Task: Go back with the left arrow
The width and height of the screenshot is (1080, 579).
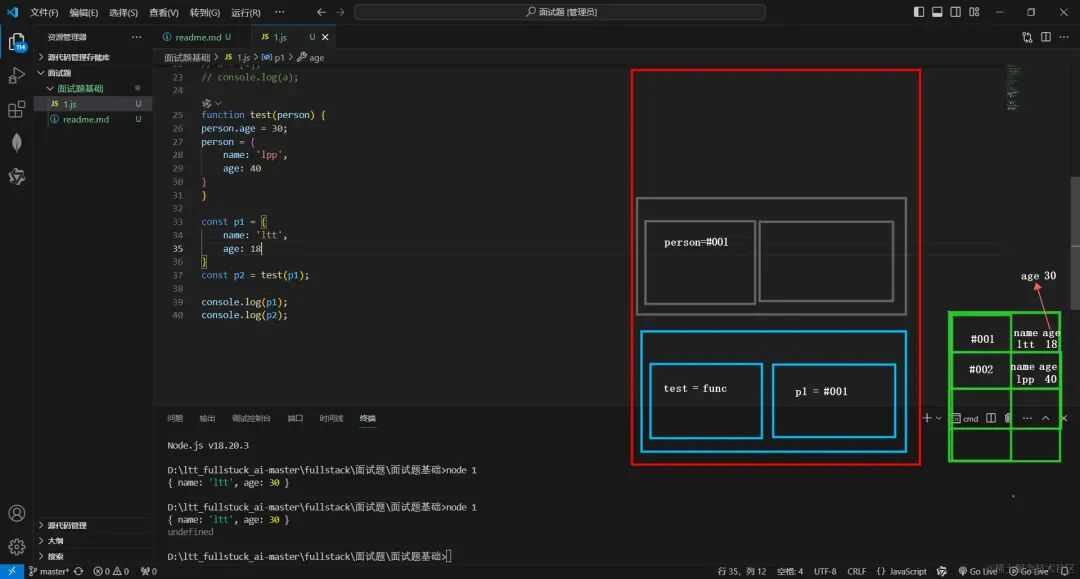Action: tap(321, 12)
